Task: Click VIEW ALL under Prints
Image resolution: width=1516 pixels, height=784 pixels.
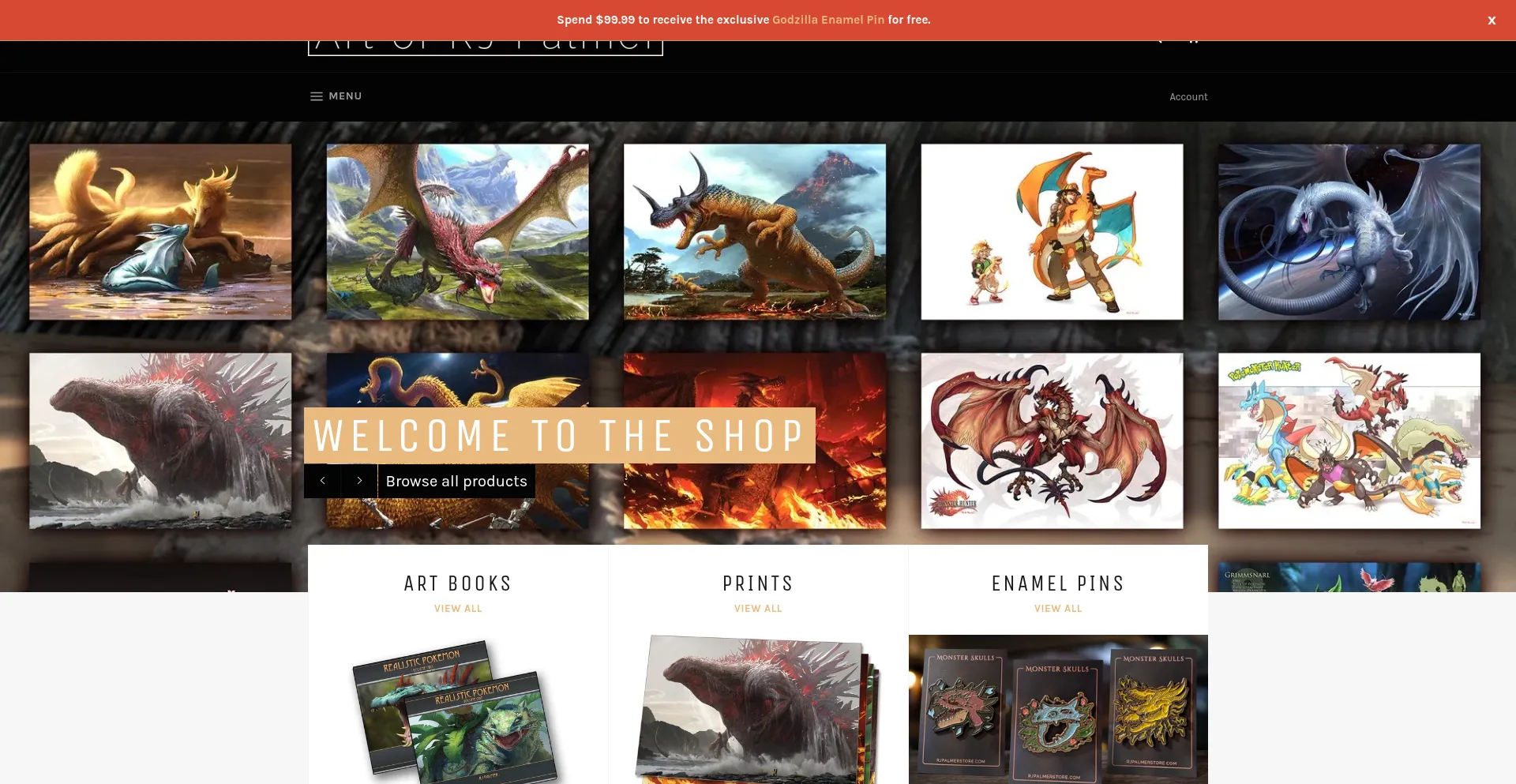Action: tap(758, 609)
